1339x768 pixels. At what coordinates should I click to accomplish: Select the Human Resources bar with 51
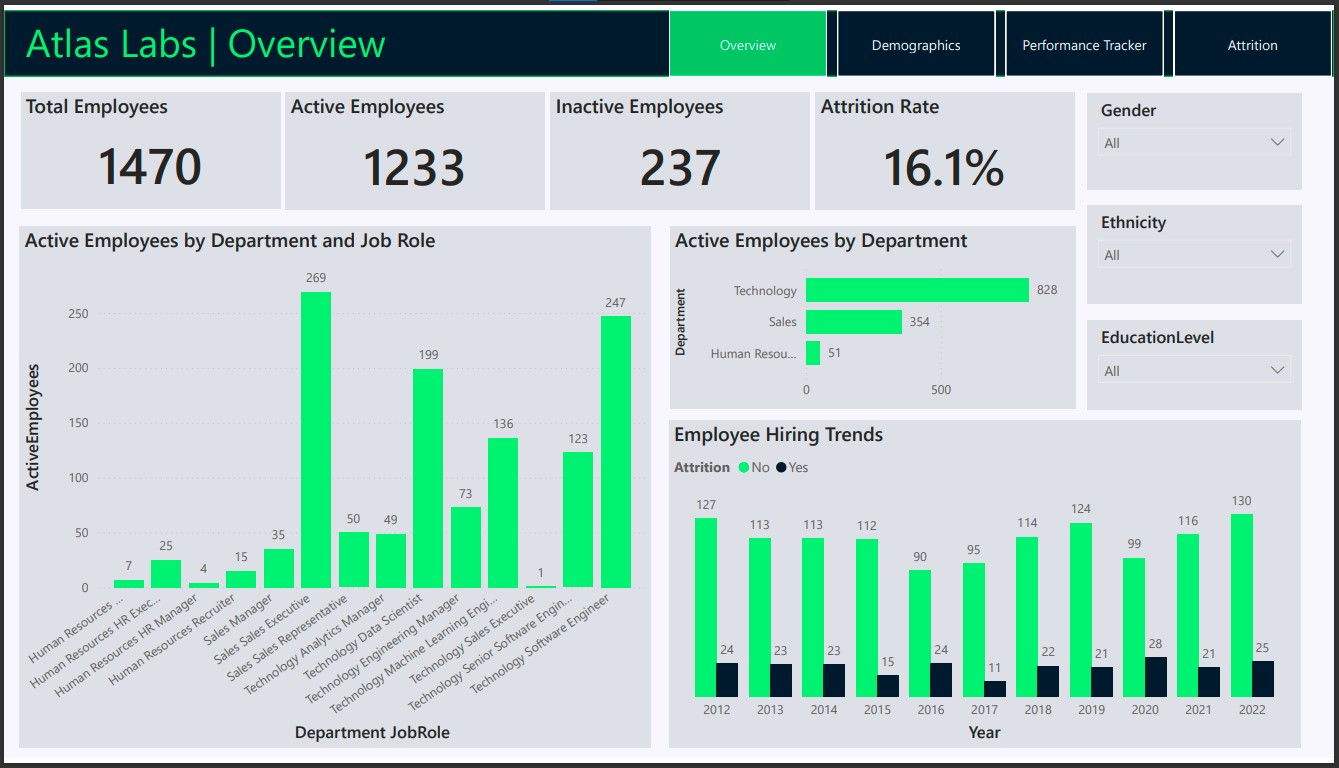point(813,353)
